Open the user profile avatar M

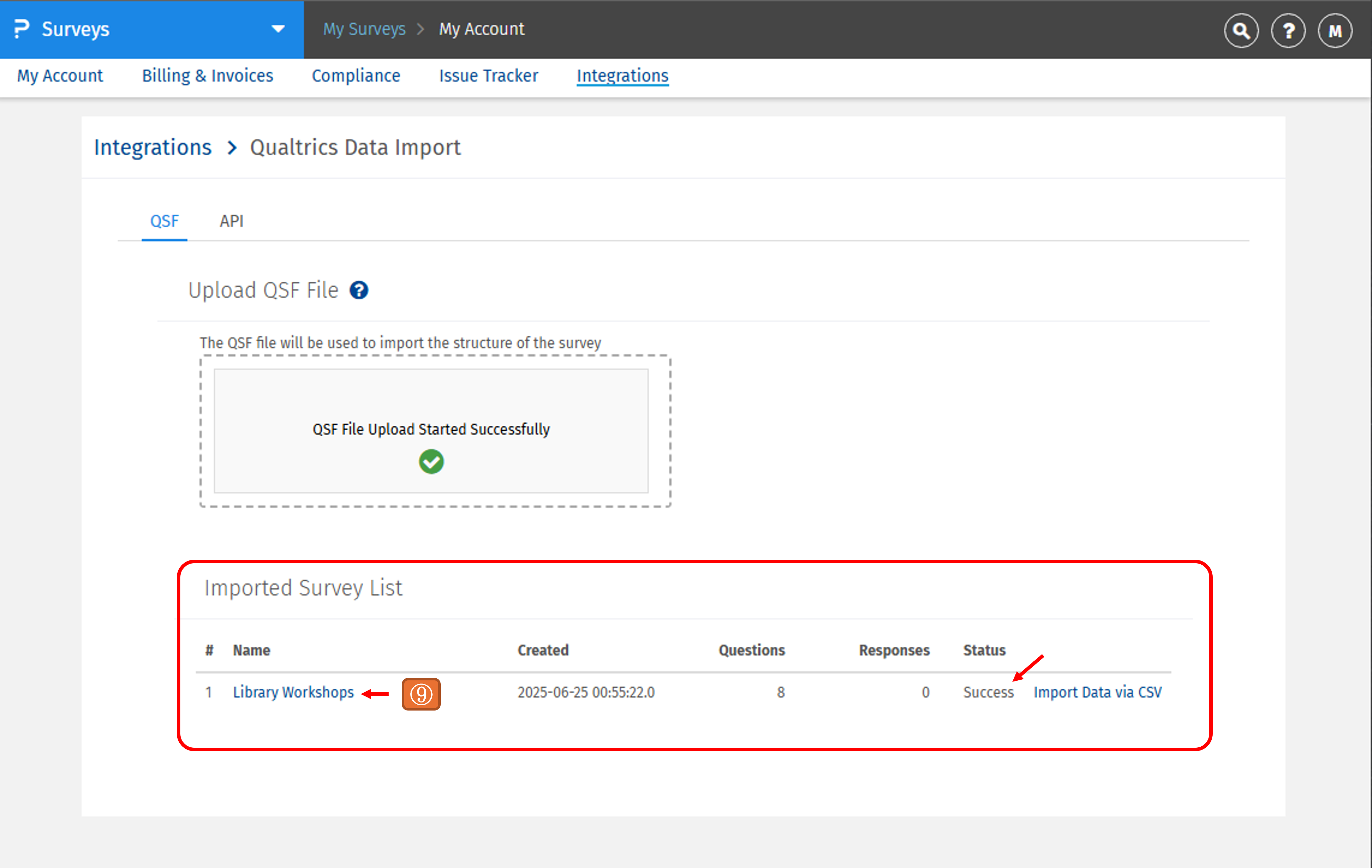tap(1334, 31)
